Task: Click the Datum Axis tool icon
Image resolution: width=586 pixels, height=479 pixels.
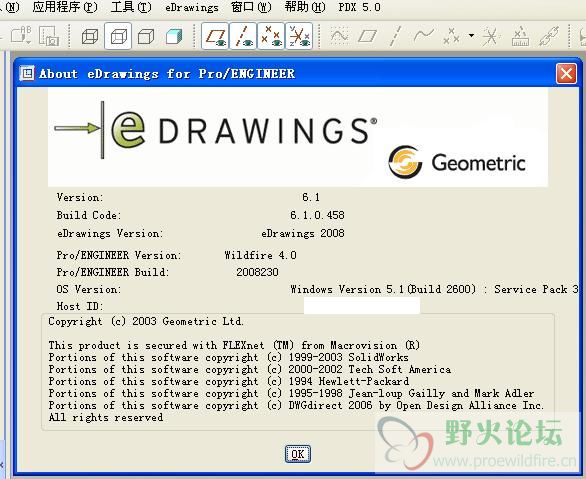Action: (x=395, y=36)
